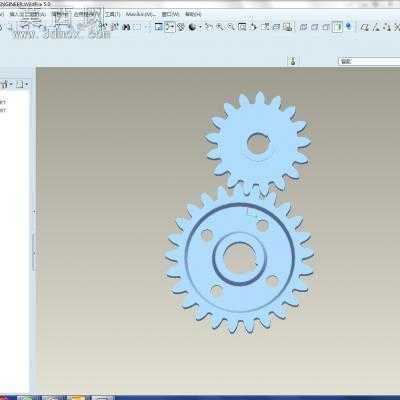Open the Find tool with binoculars icon

coord(126,27)
